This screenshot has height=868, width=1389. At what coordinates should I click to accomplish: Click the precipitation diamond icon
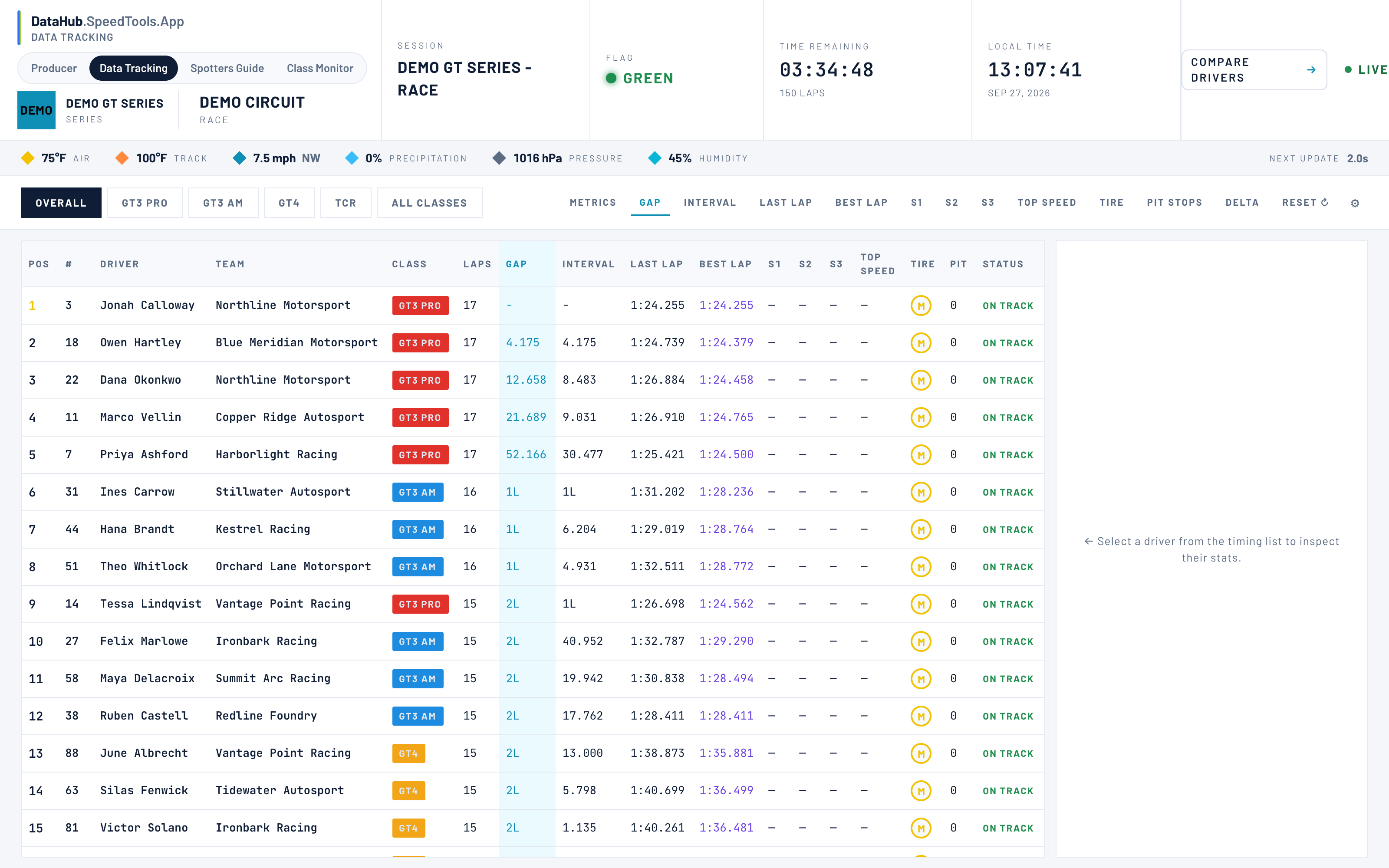click(352, 158)
